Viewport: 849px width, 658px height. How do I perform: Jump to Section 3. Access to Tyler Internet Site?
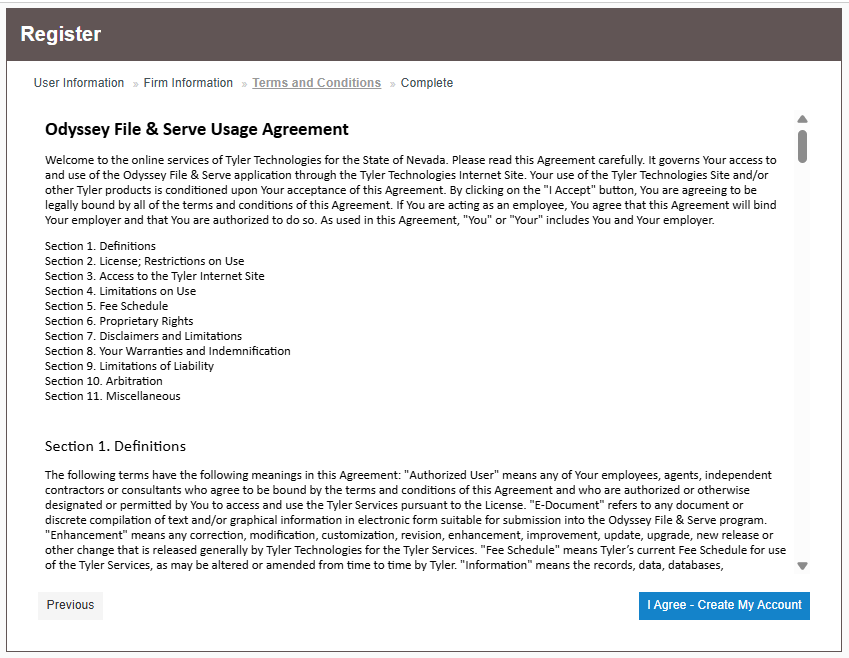[154, 276]
